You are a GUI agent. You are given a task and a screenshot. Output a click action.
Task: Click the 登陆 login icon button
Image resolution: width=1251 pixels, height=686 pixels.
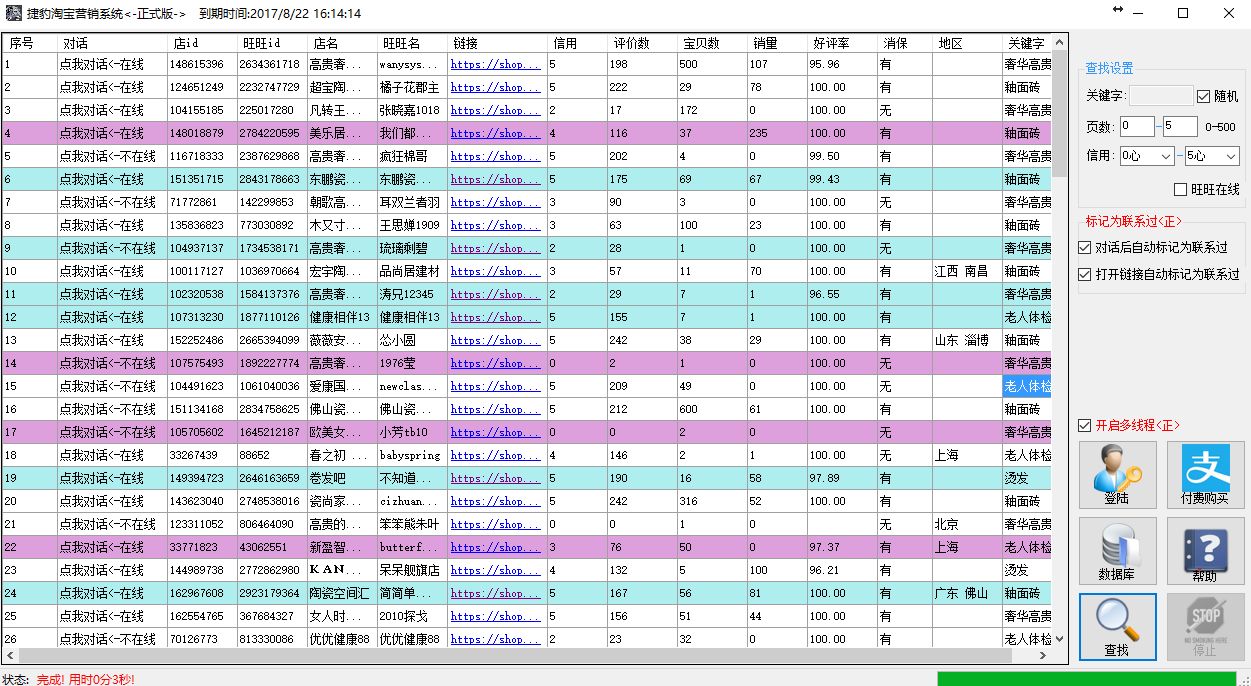click(1117, 475)
